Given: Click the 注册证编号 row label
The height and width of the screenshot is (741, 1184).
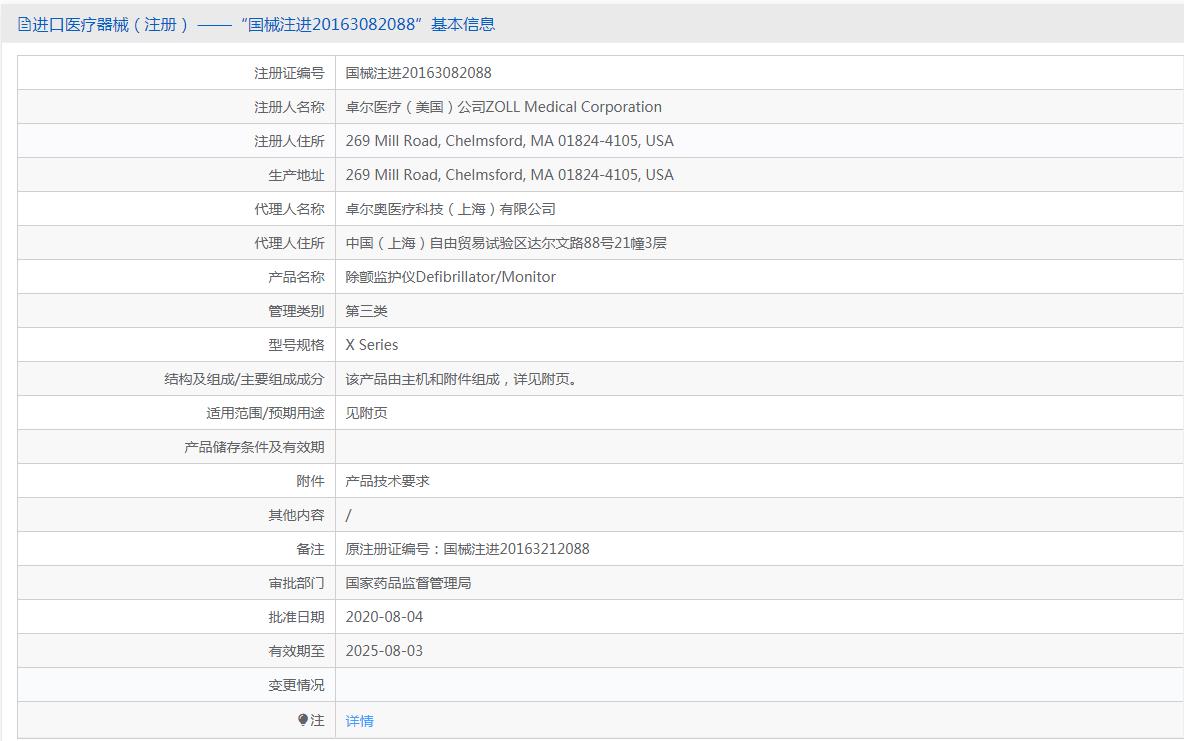Looking at the screenshot, I should pos(289,73).
